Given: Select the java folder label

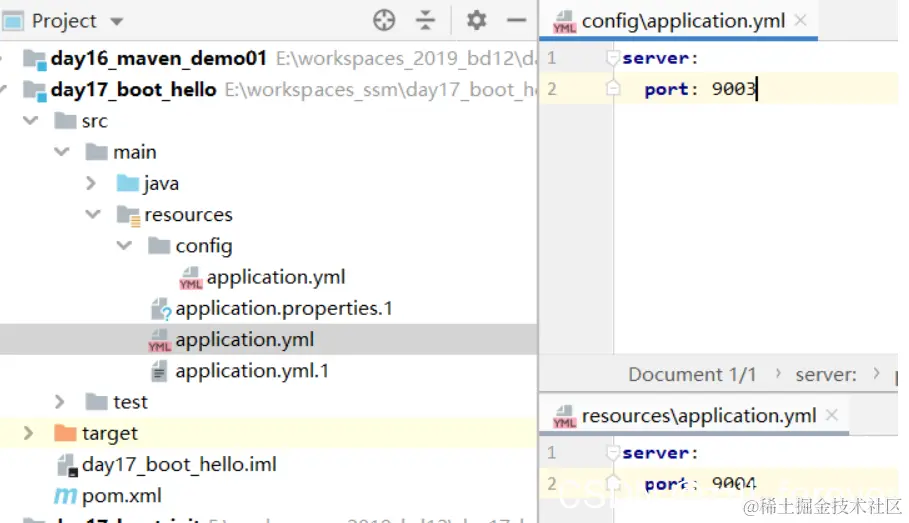Looking at the screenshot, I should (x=161, y=184).
